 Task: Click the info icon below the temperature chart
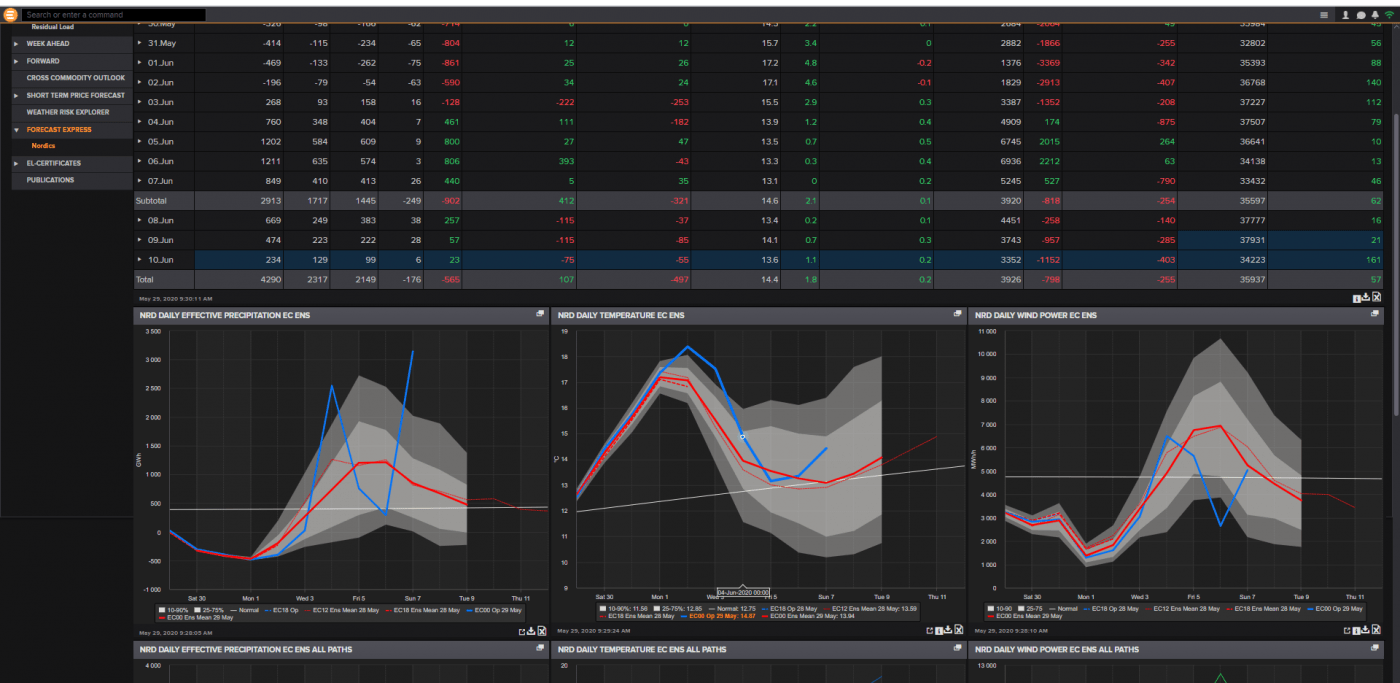coord(939,631)
